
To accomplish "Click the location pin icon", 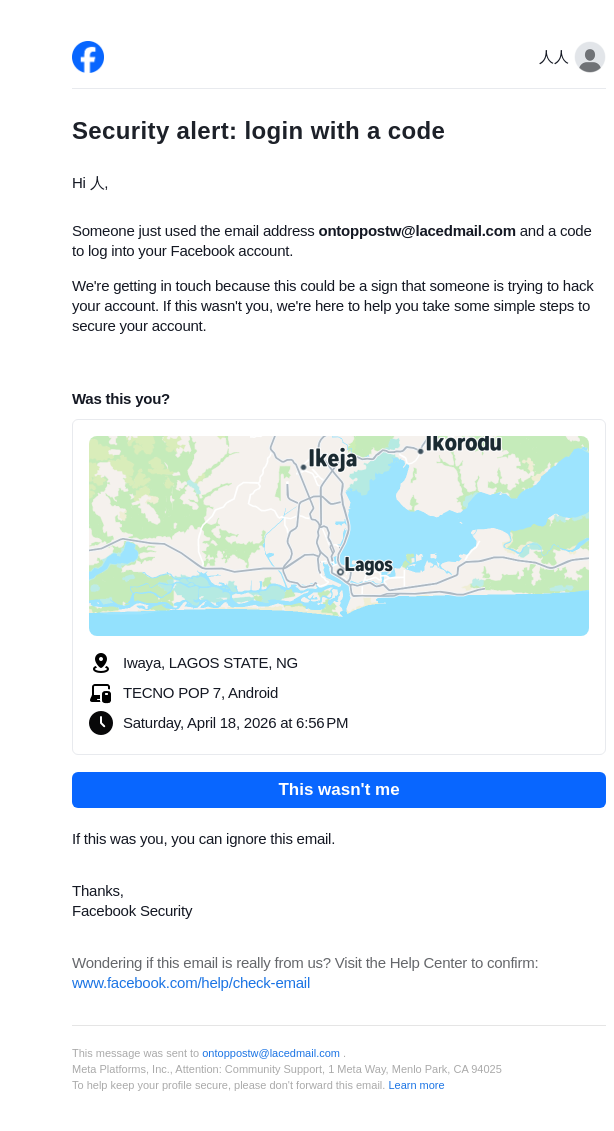I will [x=100, y=663].
